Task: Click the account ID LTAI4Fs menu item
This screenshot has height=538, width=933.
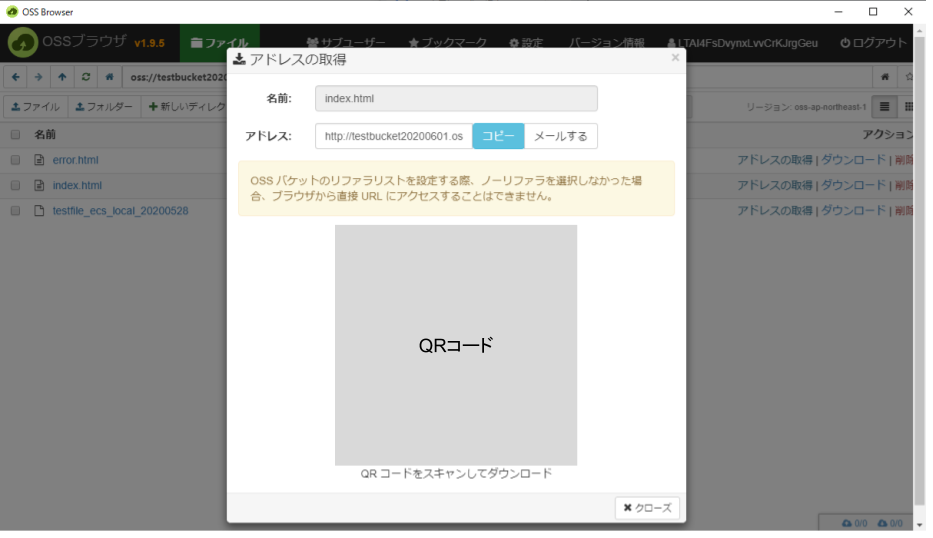Action: (x=743, y=43)
